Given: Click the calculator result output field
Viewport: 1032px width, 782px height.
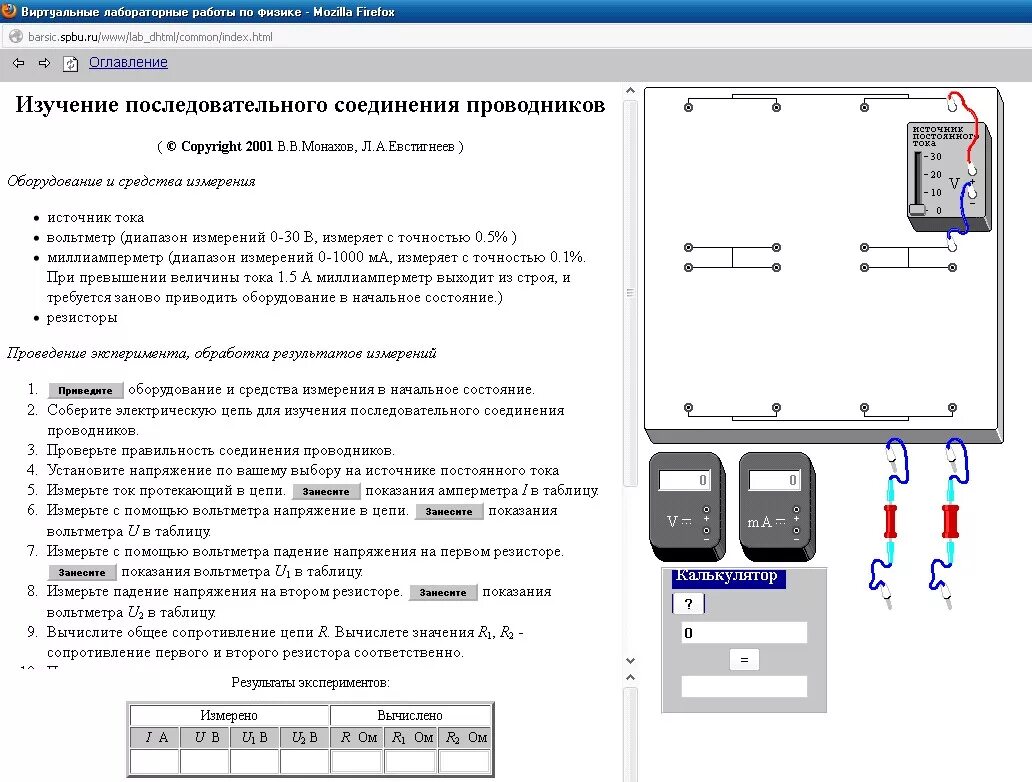Looking at the screenshot, I should [744, 687].
